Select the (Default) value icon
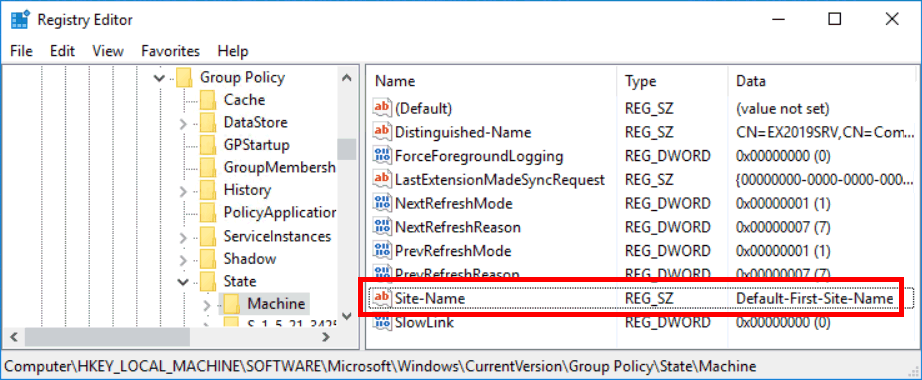 382,108
